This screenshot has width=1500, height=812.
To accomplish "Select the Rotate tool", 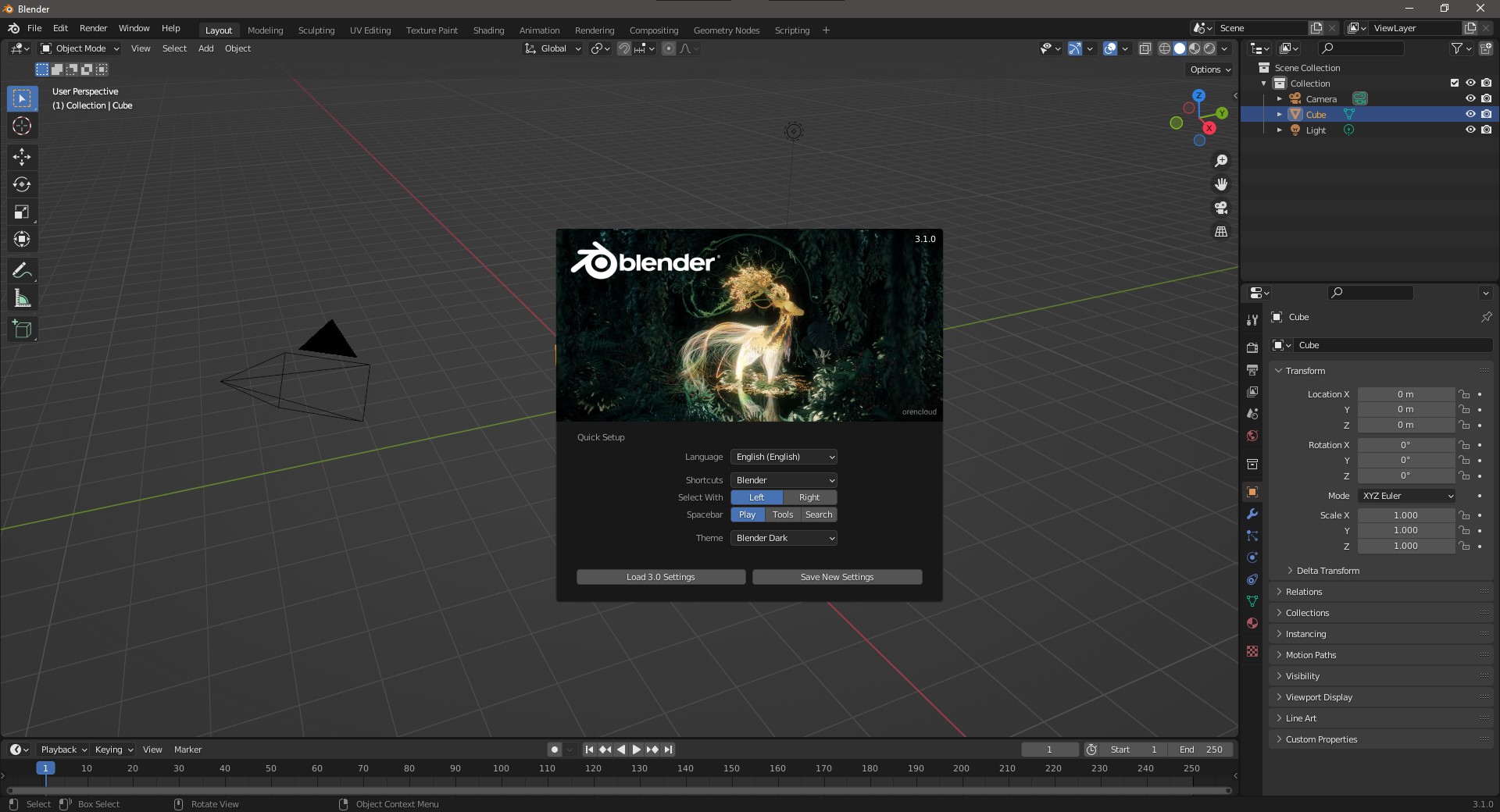I will pyautogui.click(x=22, y=184).
